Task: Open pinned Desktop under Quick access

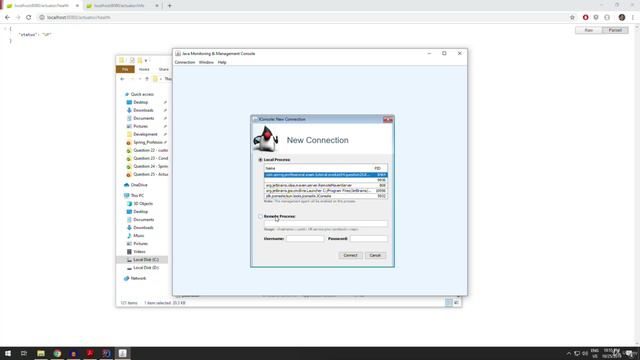Action: (x=140, y=102)
